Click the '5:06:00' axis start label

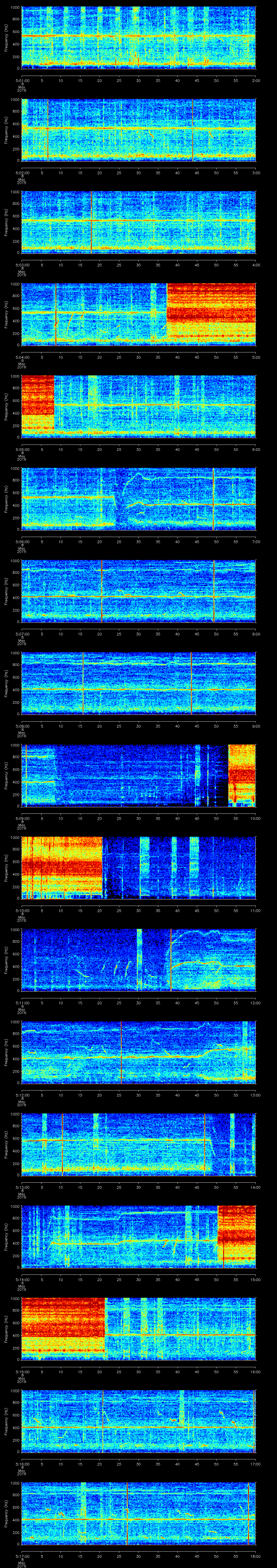[22, 542]
